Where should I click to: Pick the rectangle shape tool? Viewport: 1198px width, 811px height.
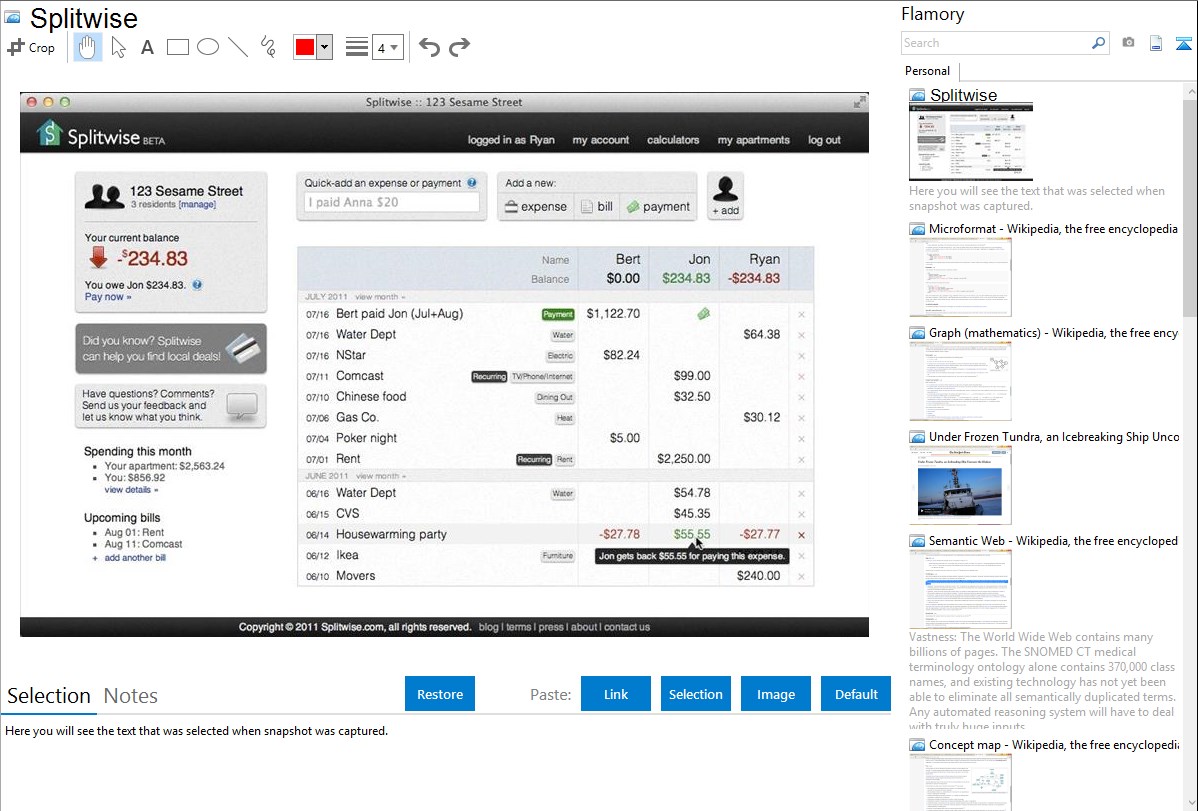pyautogui.click(x=178, y=47)
